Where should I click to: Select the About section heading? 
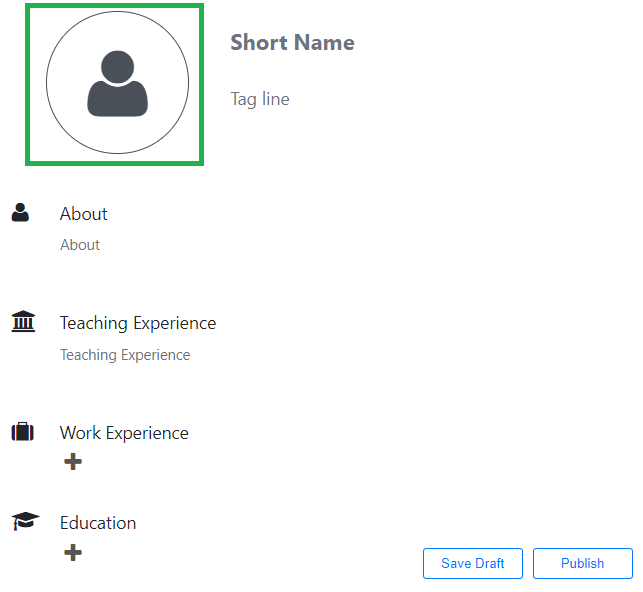(x=84, y=214)
